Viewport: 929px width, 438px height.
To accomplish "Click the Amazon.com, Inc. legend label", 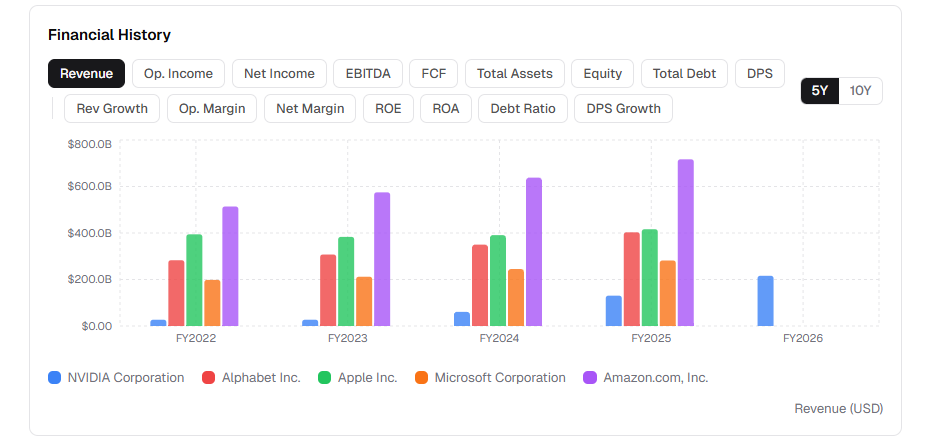I will 656,378.
